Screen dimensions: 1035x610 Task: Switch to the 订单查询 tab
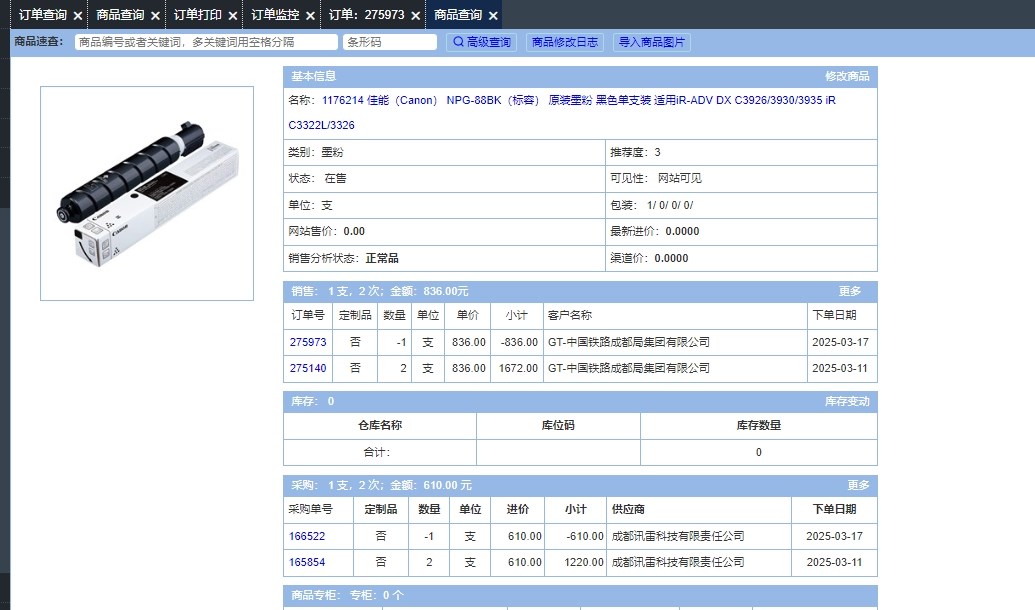coord(42,15)
